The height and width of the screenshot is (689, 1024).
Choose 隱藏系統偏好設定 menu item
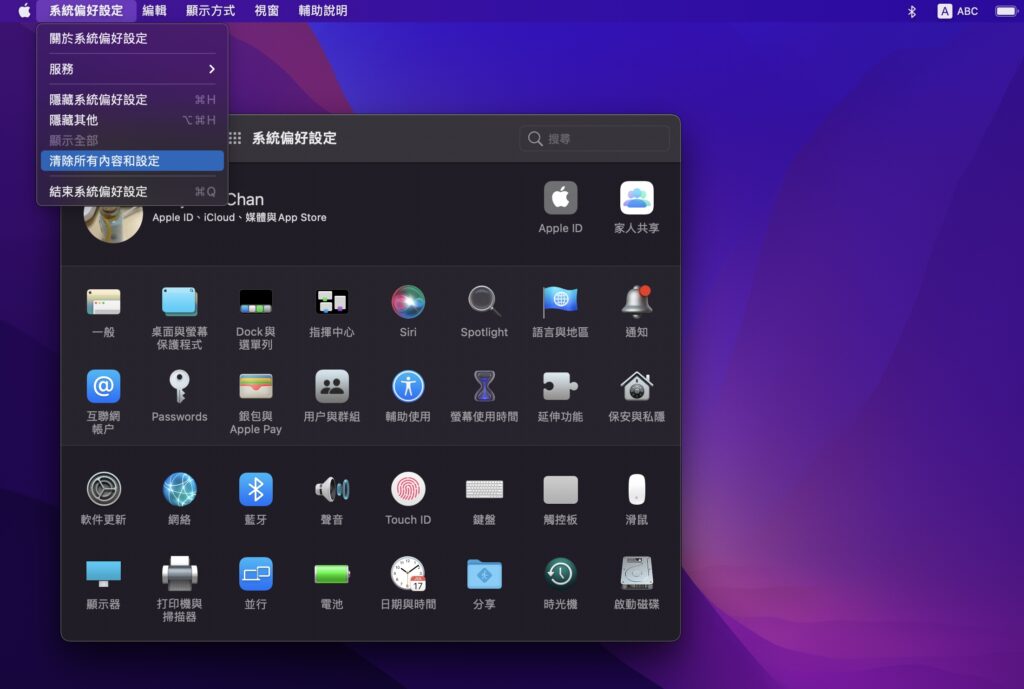point(132,100)
